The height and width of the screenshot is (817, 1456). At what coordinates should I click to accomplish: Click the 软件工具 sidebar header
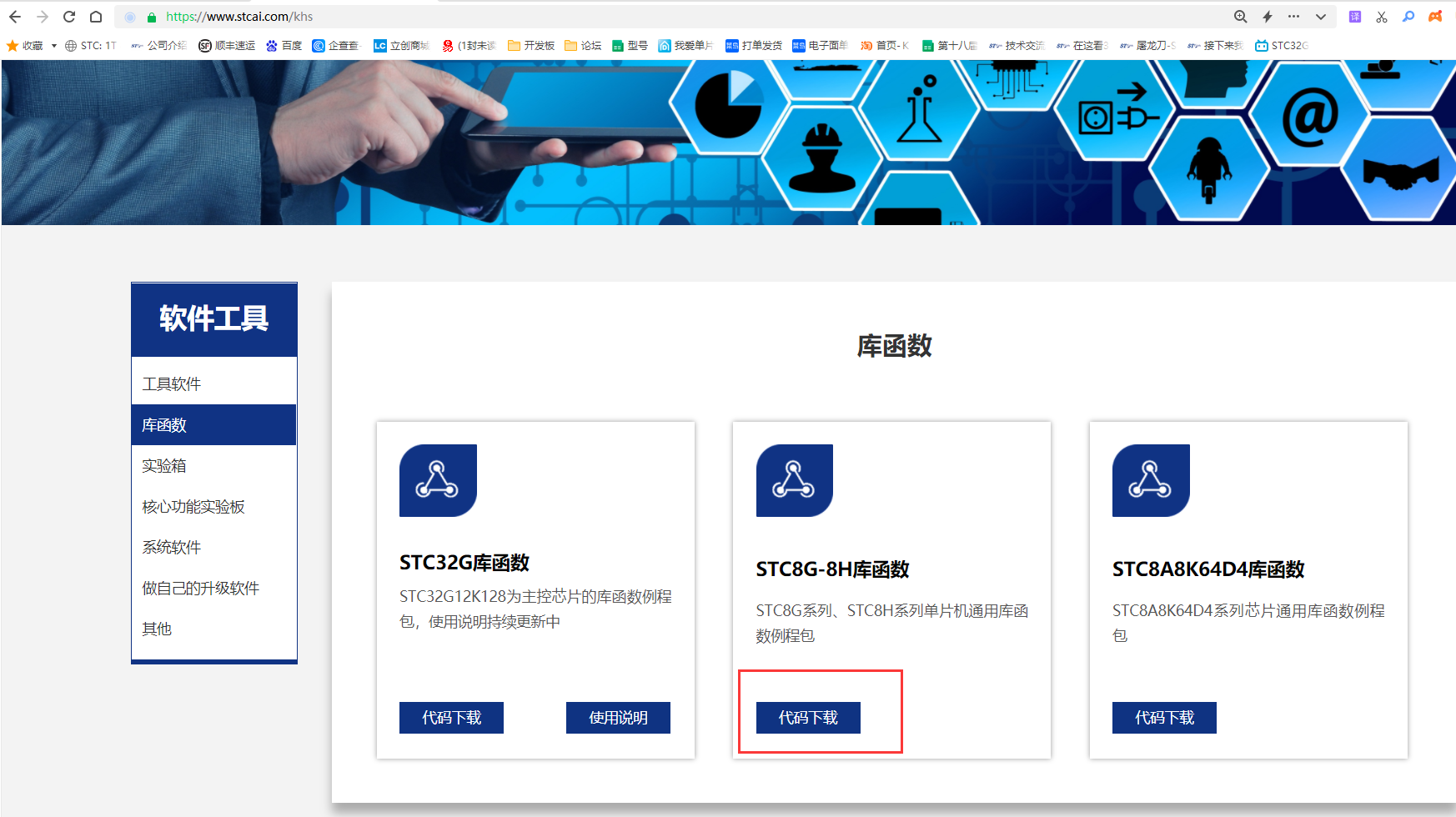pyautogui.click(x=214, y=319)
